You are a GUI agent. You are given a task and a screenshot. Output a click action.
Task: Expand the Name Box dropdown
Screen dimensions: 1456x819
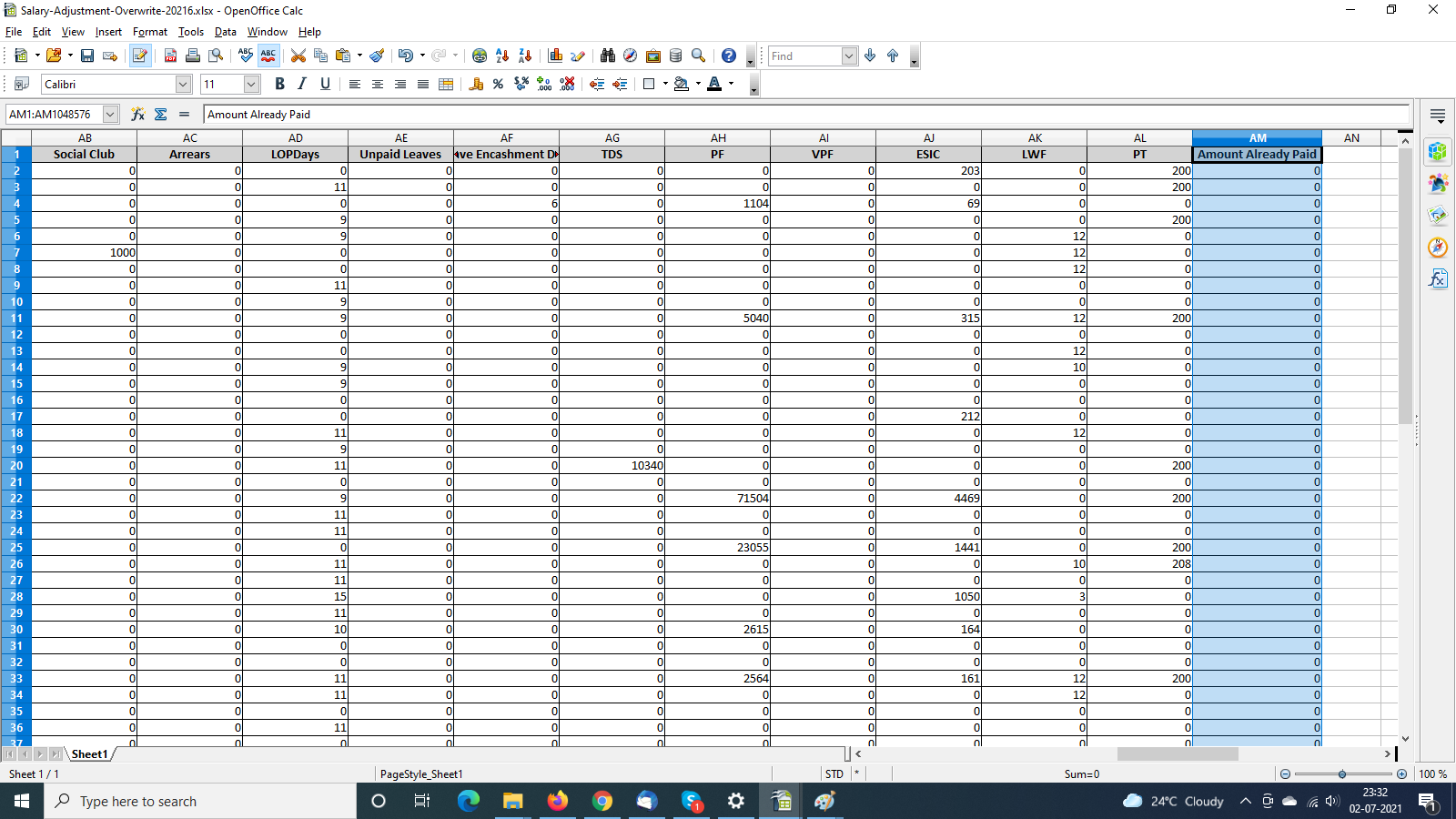pos(111,114)
